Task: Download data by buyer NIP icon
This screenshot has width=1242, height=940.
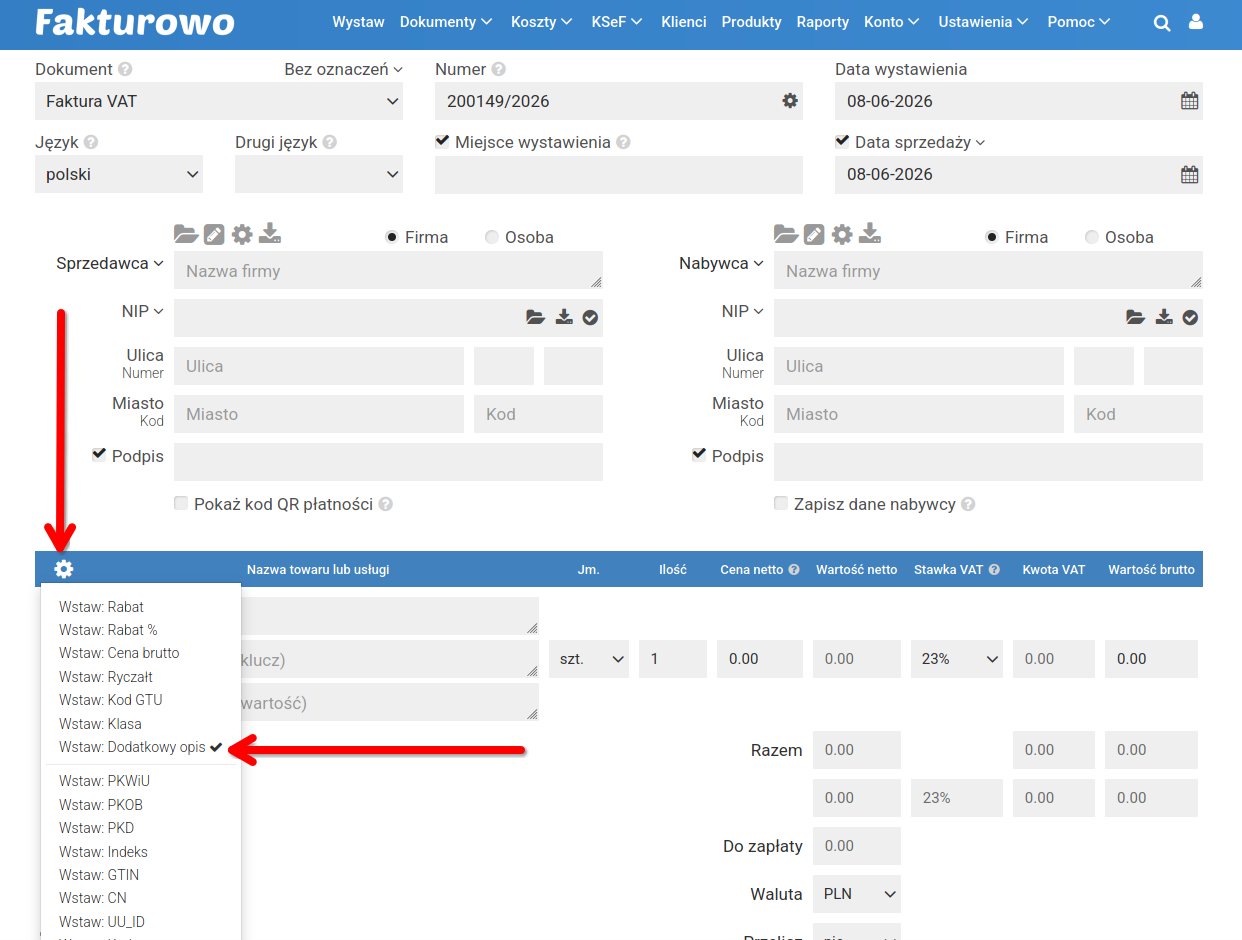Action: 1164,318
